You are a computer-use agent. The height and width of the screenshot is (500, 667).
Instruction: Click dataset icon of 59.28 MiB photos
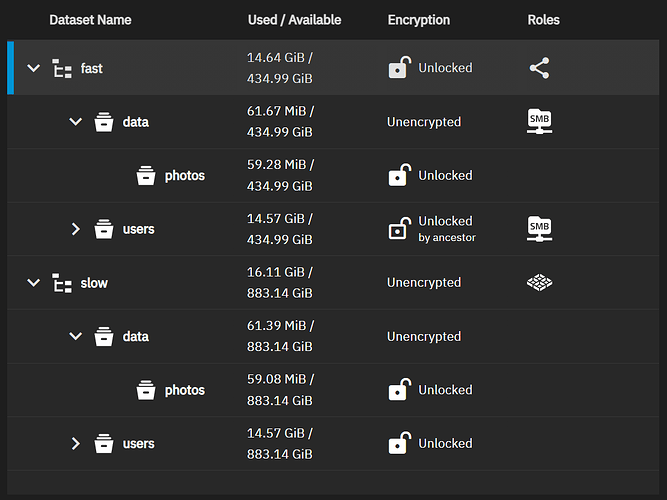point(146,176)
